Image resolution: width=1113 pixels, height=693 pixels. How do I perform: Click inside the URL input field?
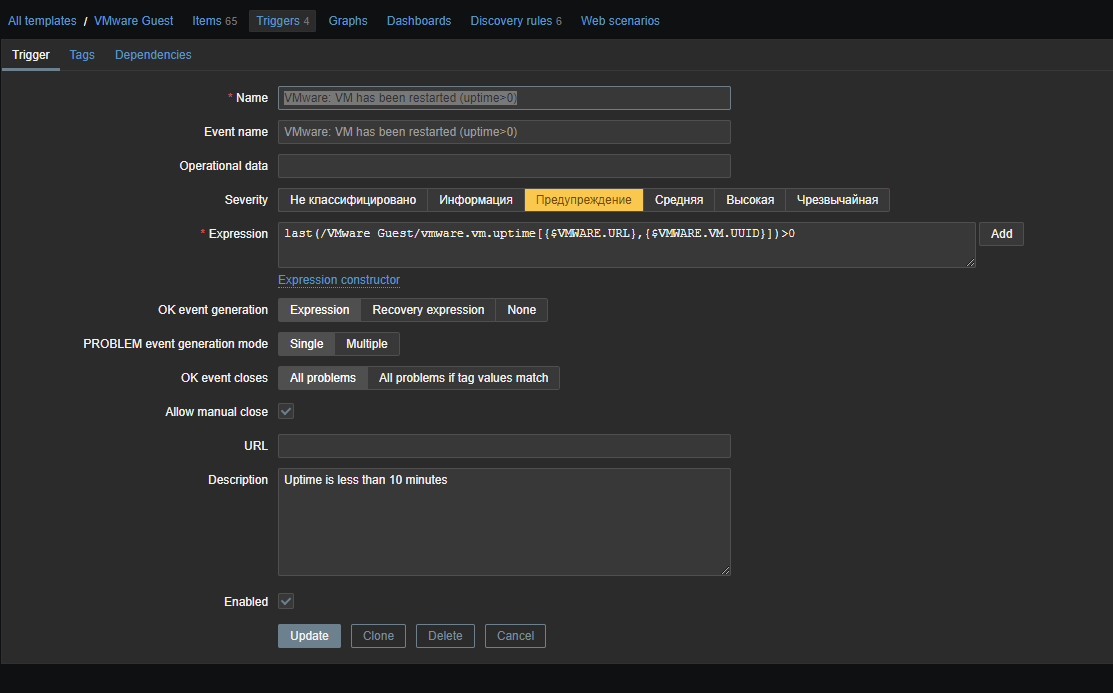[x=504, y=445]
